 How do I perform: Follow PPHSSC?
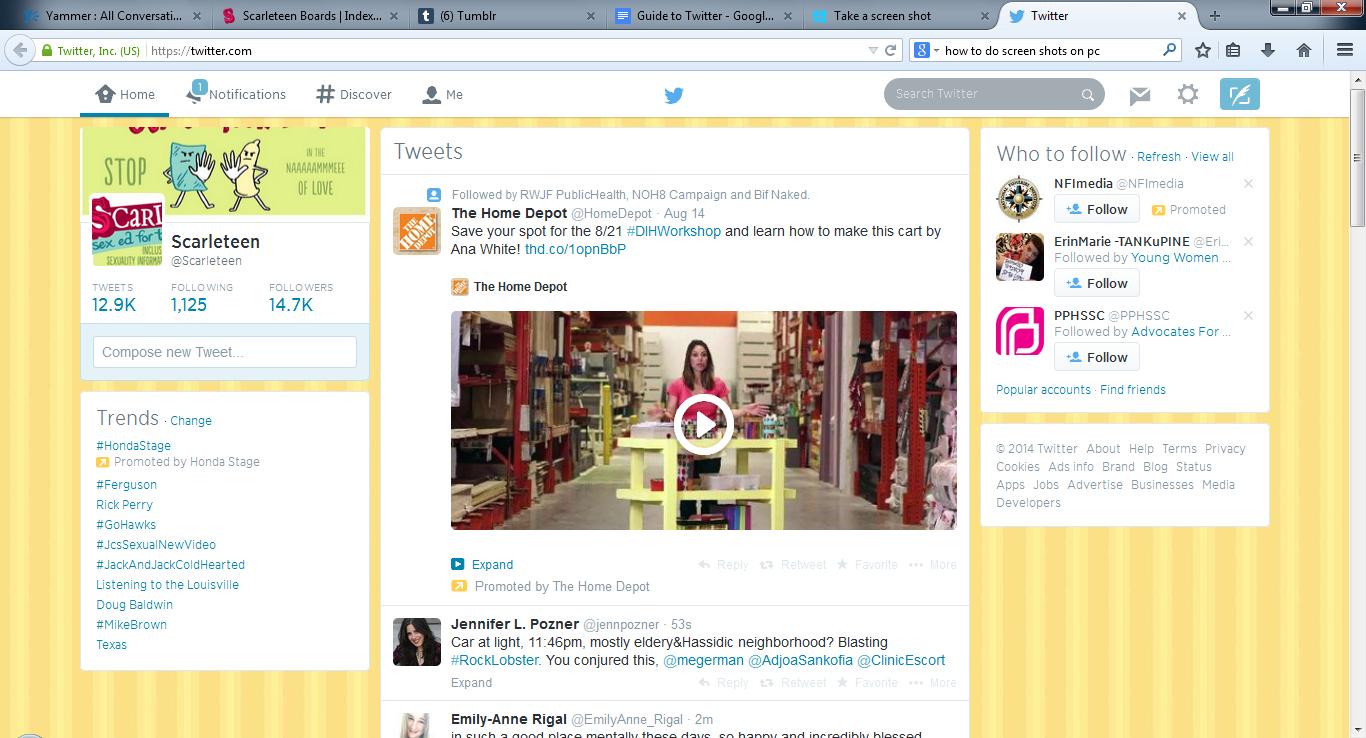[1096, 357]
